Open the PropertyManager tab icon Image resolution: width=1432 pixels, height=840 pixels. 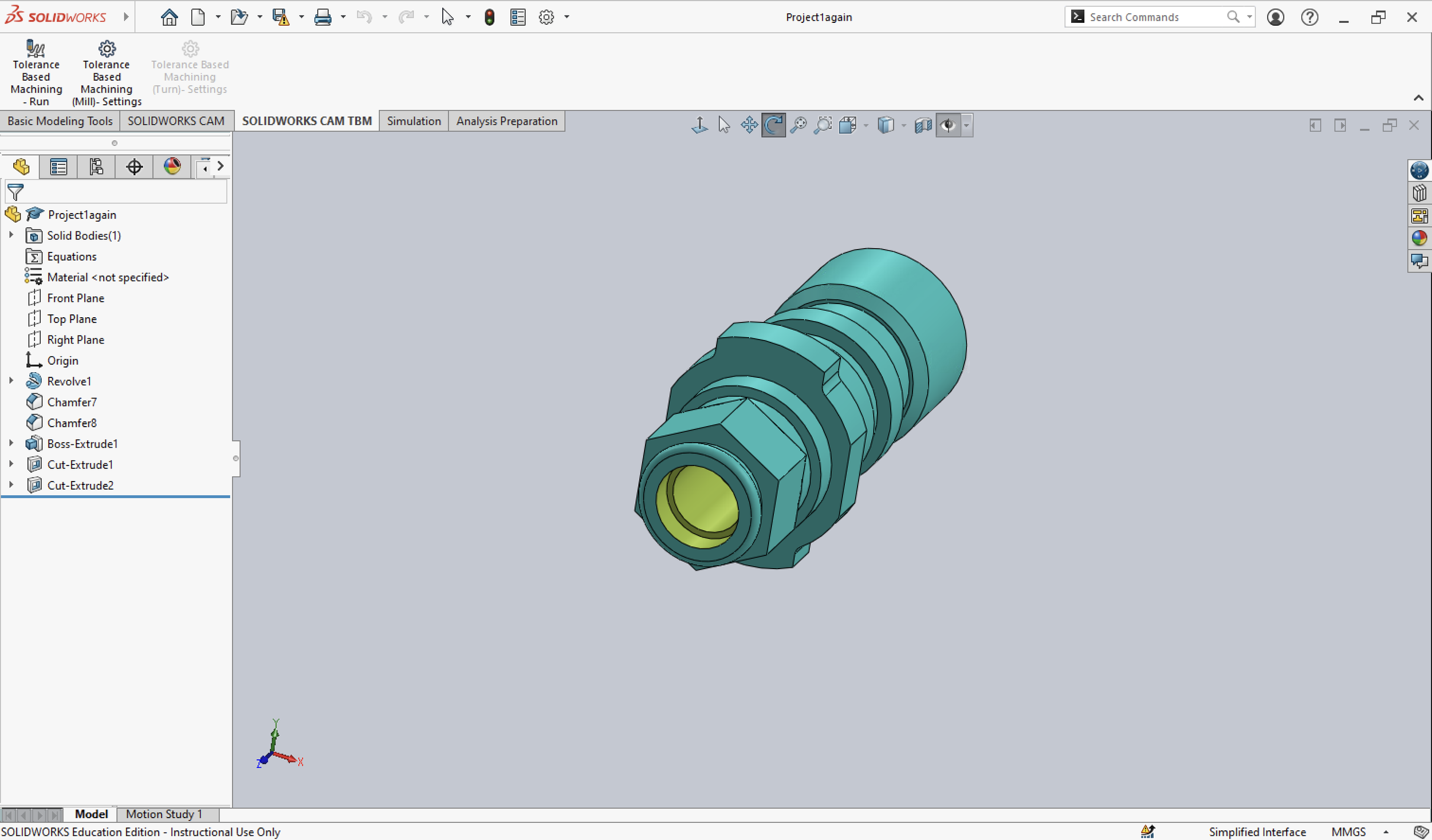click(x=58, y=167)
